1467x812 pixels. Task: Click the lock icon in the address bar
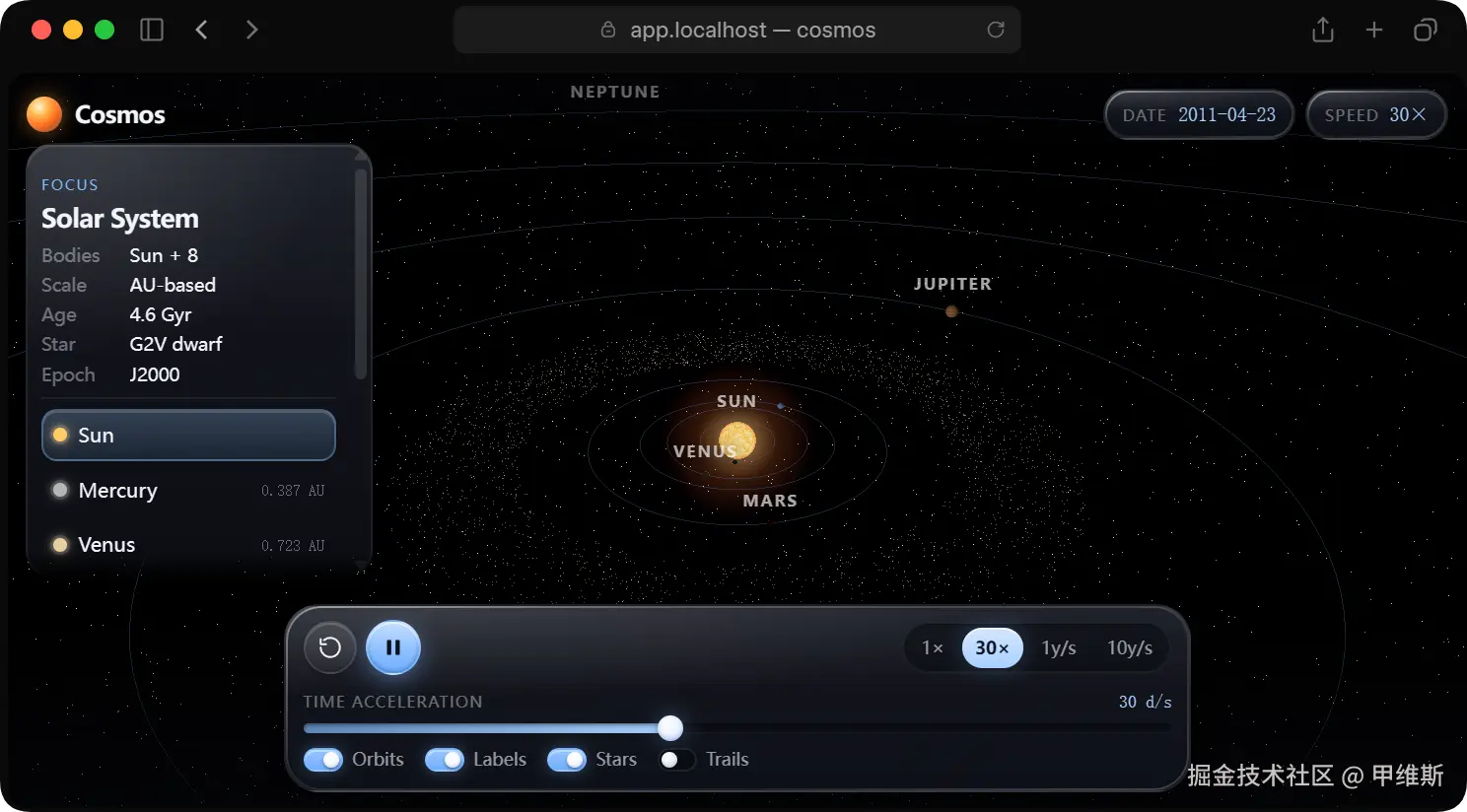608,30
